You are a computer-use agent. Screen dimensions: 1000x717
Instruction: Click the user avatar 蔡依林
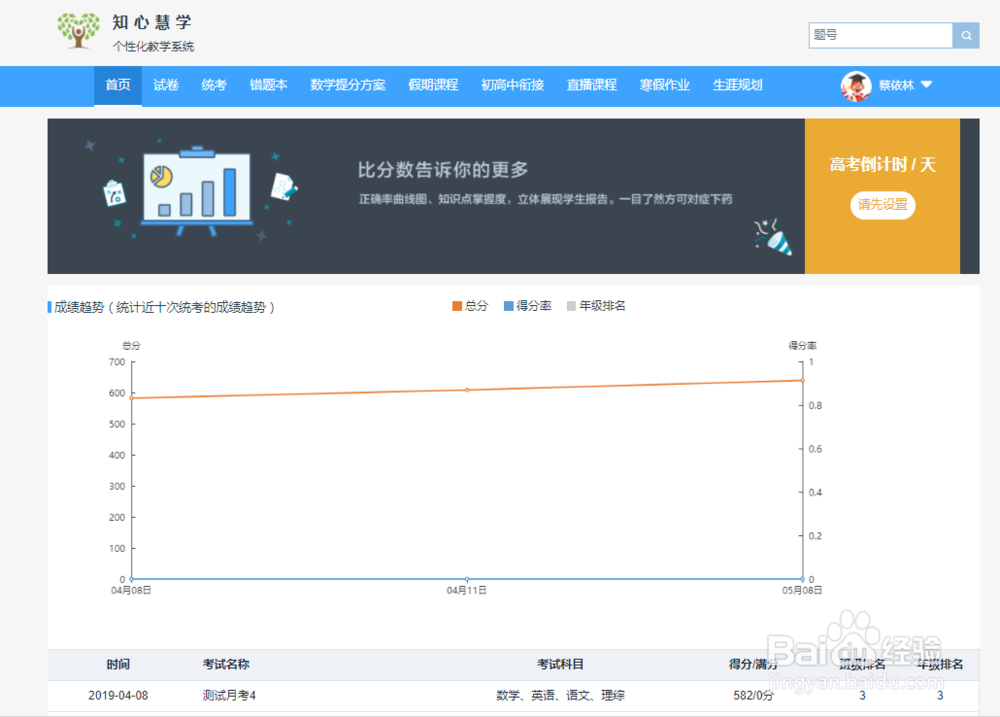point(856,86)
